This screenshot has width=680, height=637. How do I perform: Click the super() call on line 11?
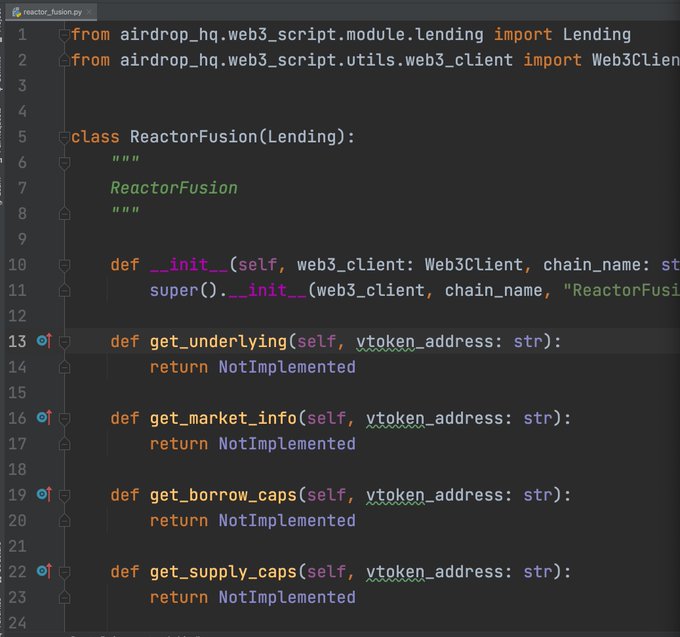click(183, 291)
